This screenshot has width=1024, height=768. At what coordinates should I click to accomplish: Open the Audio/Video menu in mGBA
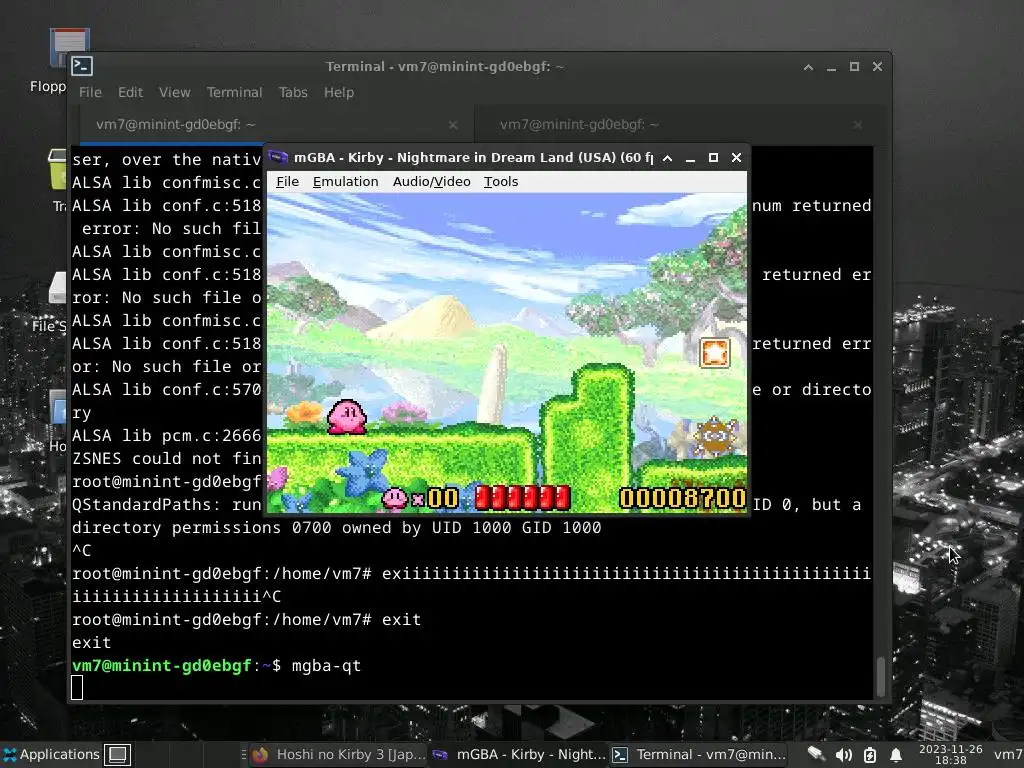point(432,182)
